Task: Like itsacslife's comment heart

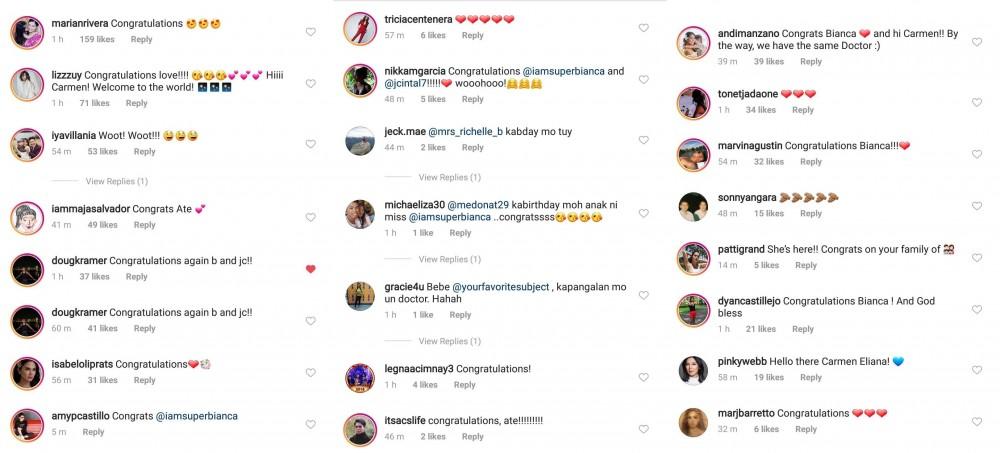Action: [x=643, y=429]
